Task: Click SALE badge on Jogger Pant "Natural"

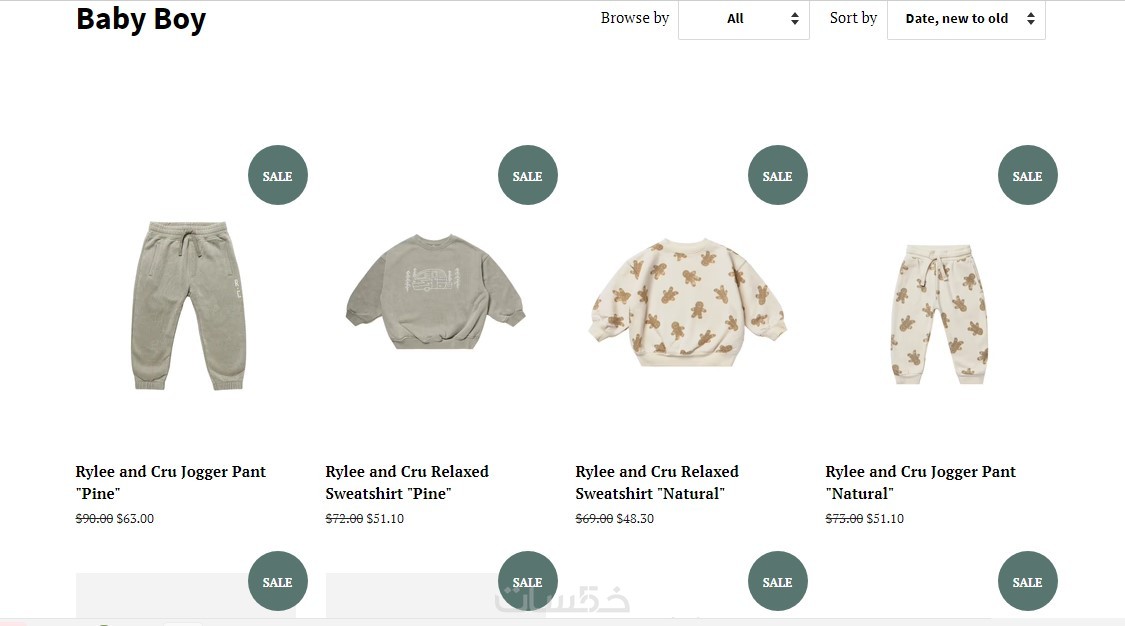Action: (1027, 175)
